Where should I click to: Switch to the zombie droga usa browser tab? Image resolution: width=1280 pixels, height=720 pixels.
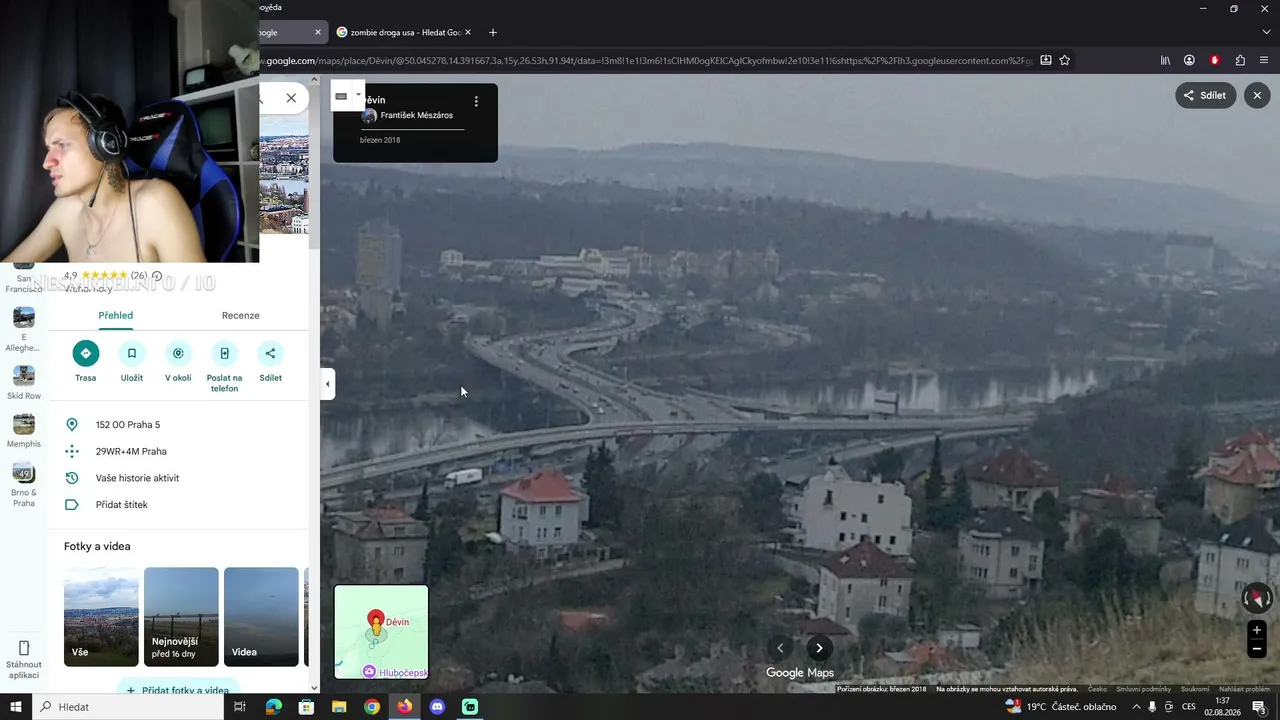402,32
